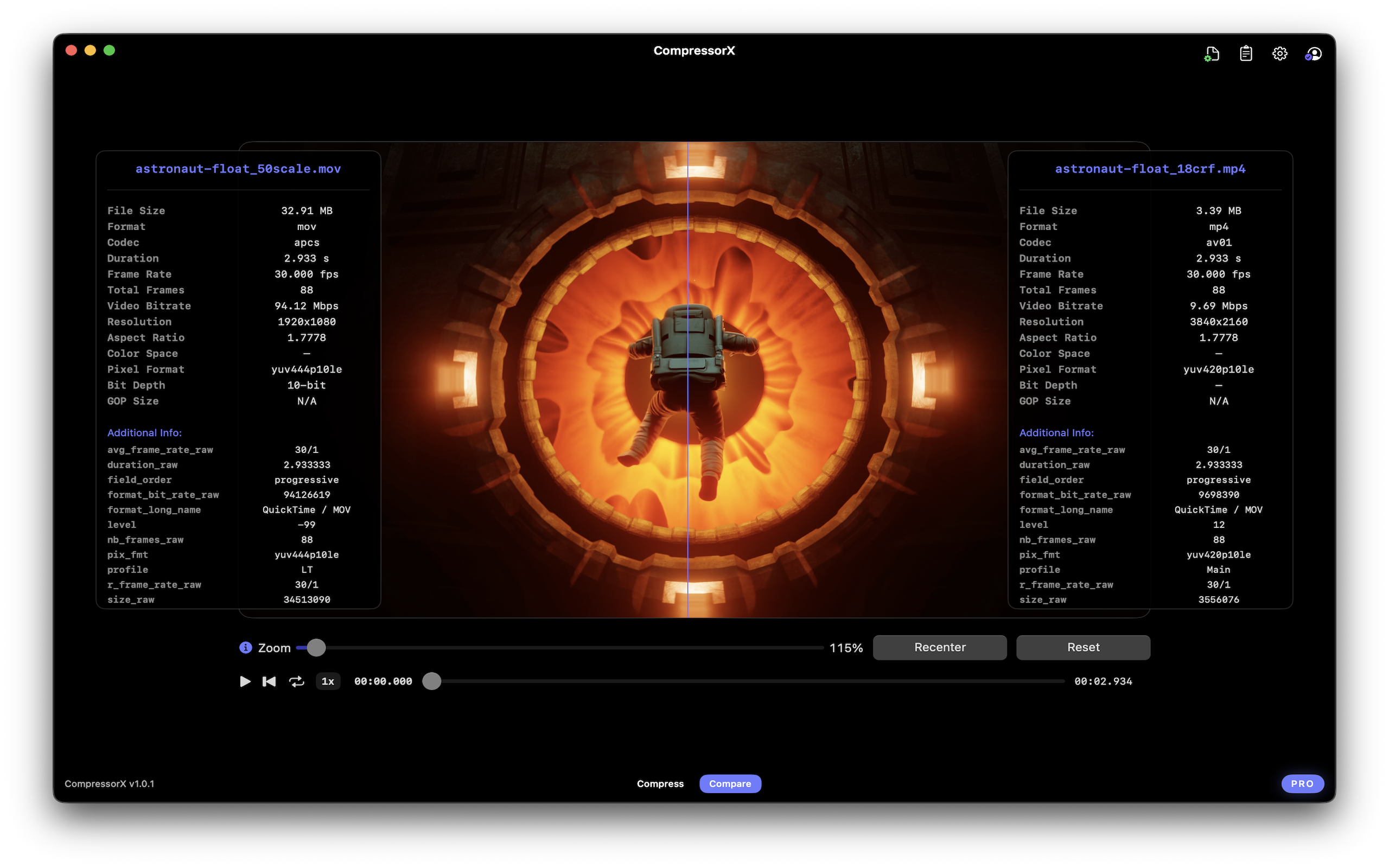Open the astronaut-float_18crf.mp4 info header
The height and width of the screenshot is (868, 1389).
click(1150, 168)
